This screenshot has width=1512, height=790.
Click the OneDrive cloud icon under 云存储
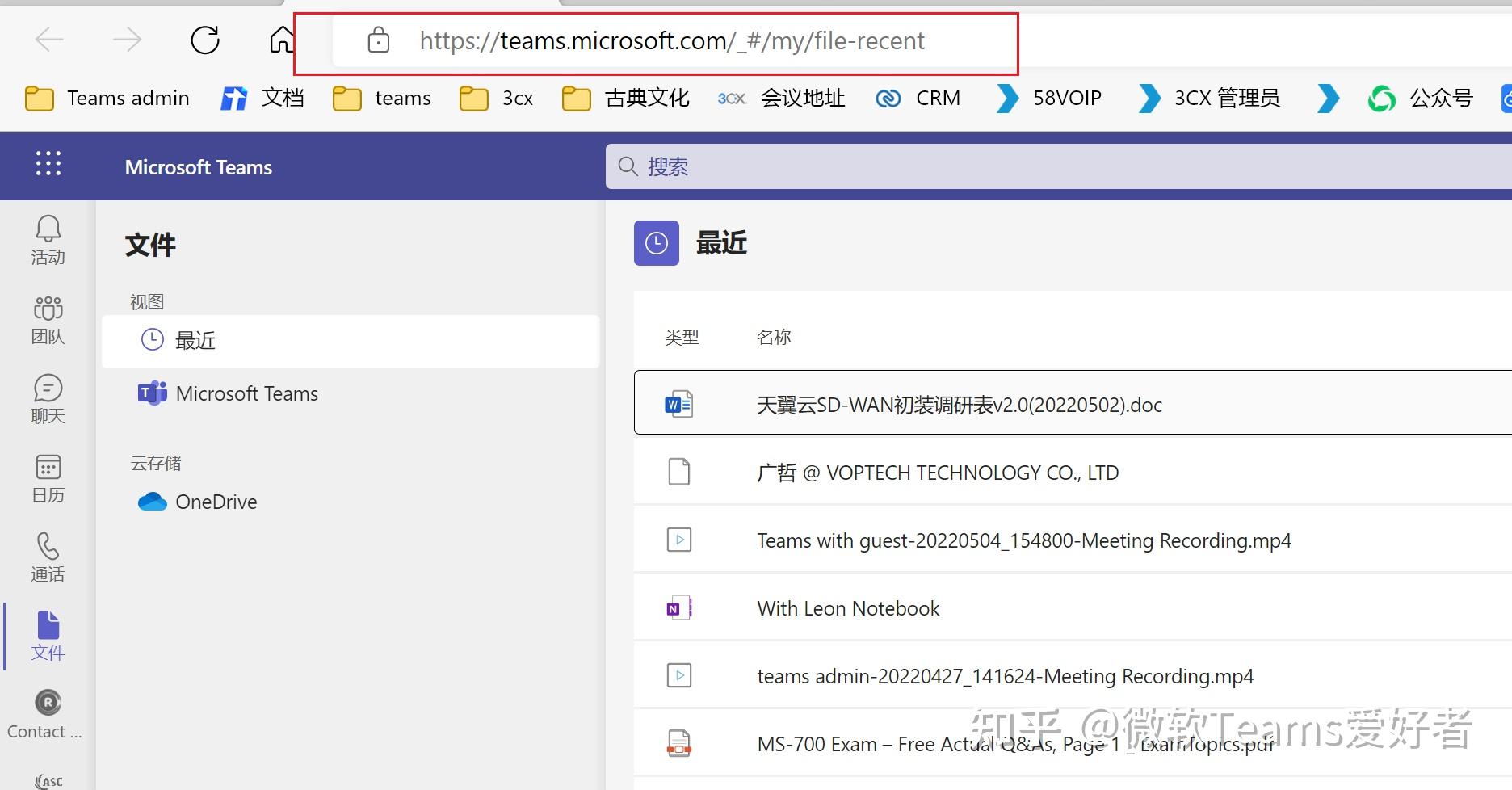(152, 502)
